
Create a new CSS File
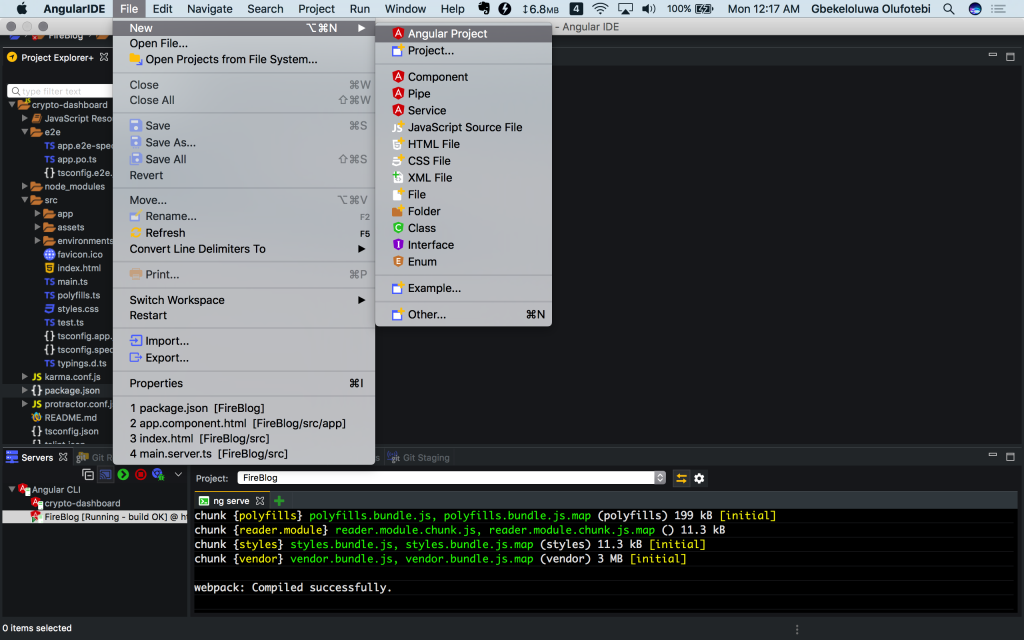(463, 161)
